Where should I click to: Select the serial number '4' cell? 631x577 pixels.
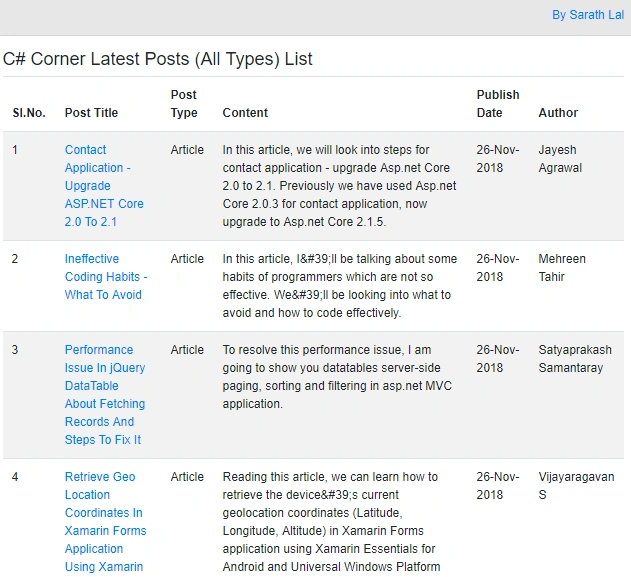15,477
